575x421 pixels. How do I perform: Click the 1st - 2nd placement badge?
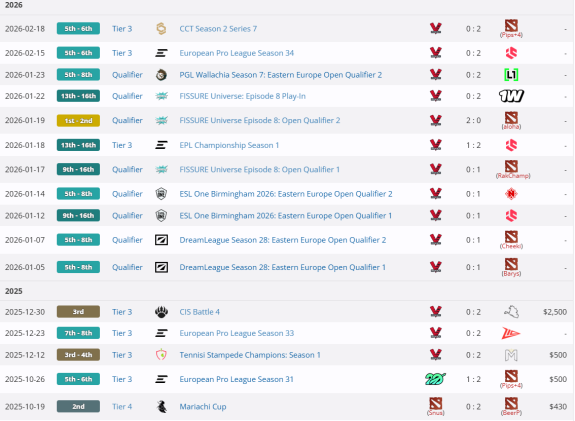[78, 121]
